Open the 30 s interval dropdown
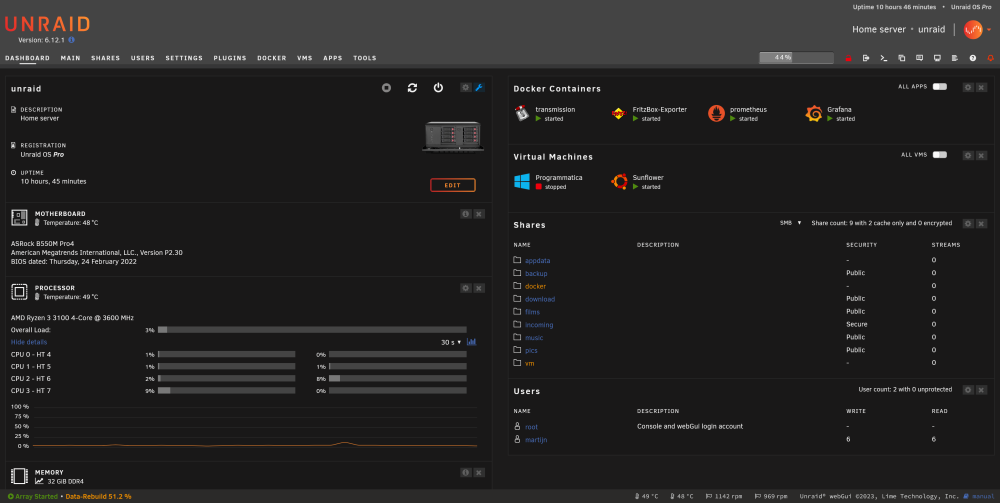 [x=451, y=342]
